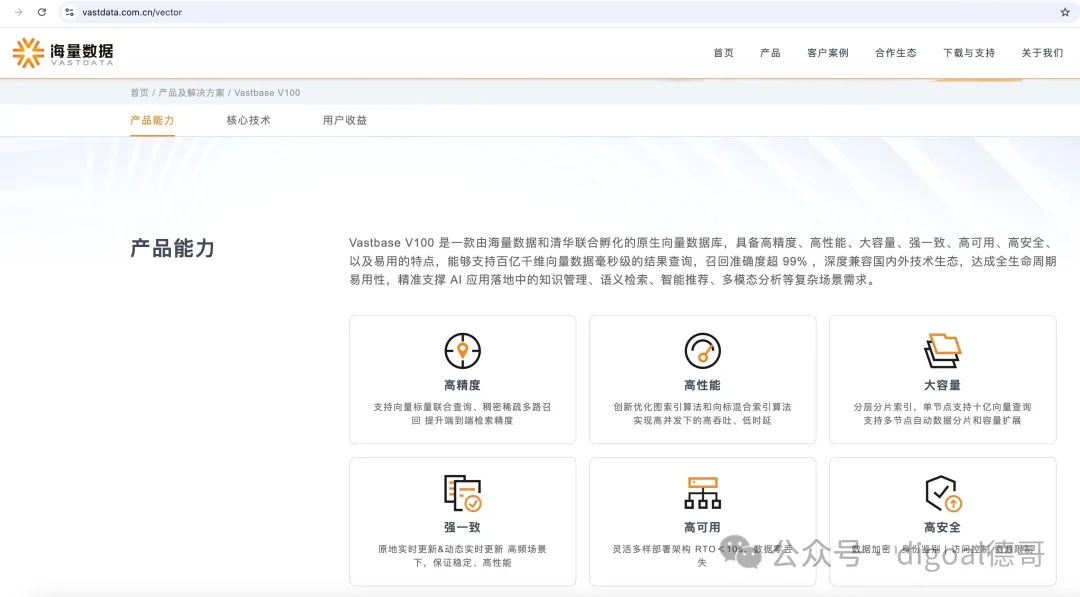Image resolution: width=1080 pixels, height=597 pixels.
Task: Open the 客户案例 navigation item
Action: tap(828, 53)
